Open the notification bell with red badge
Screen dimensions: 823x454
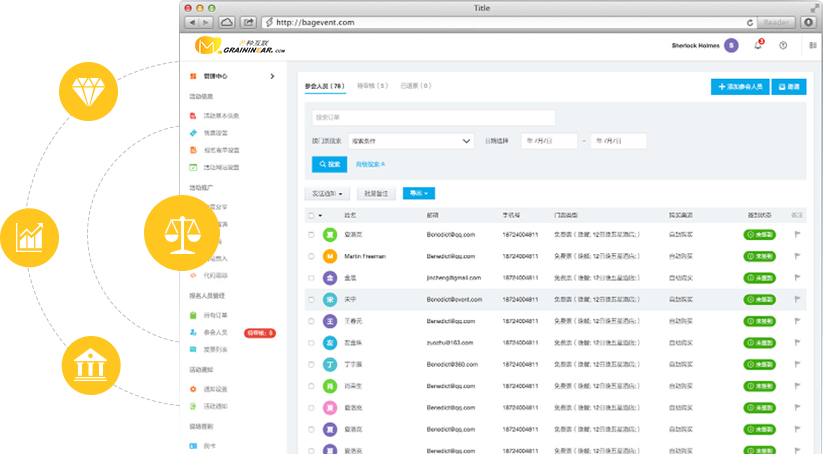[758, 45]
